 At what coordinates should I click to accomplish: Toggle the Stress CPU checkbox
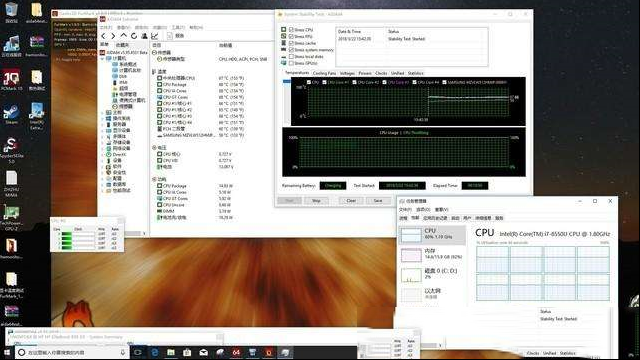click(291, 30)
